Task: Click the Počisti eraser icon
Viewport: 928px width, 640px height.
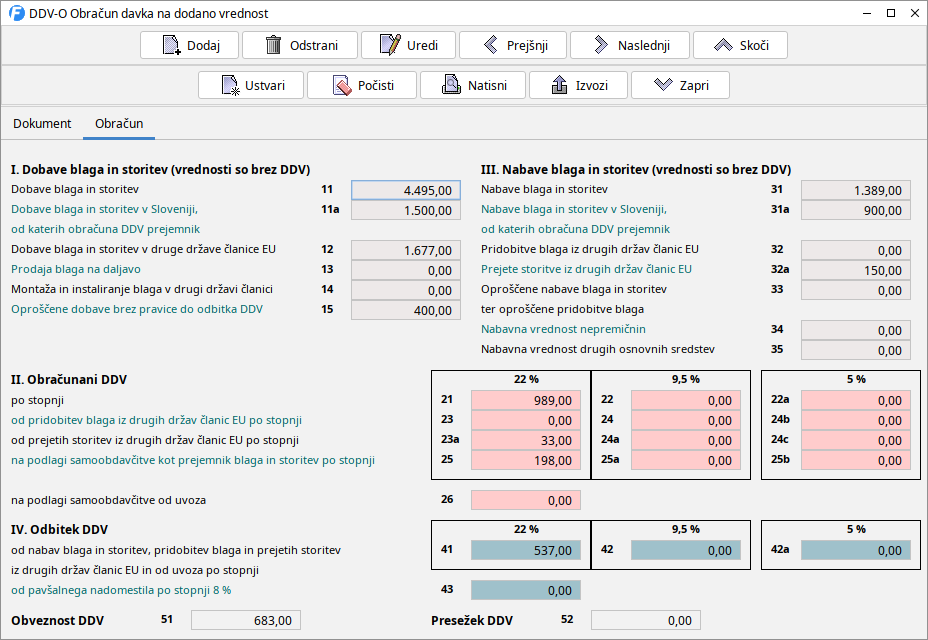Action: pyautogui.click(x=341, y=86)
